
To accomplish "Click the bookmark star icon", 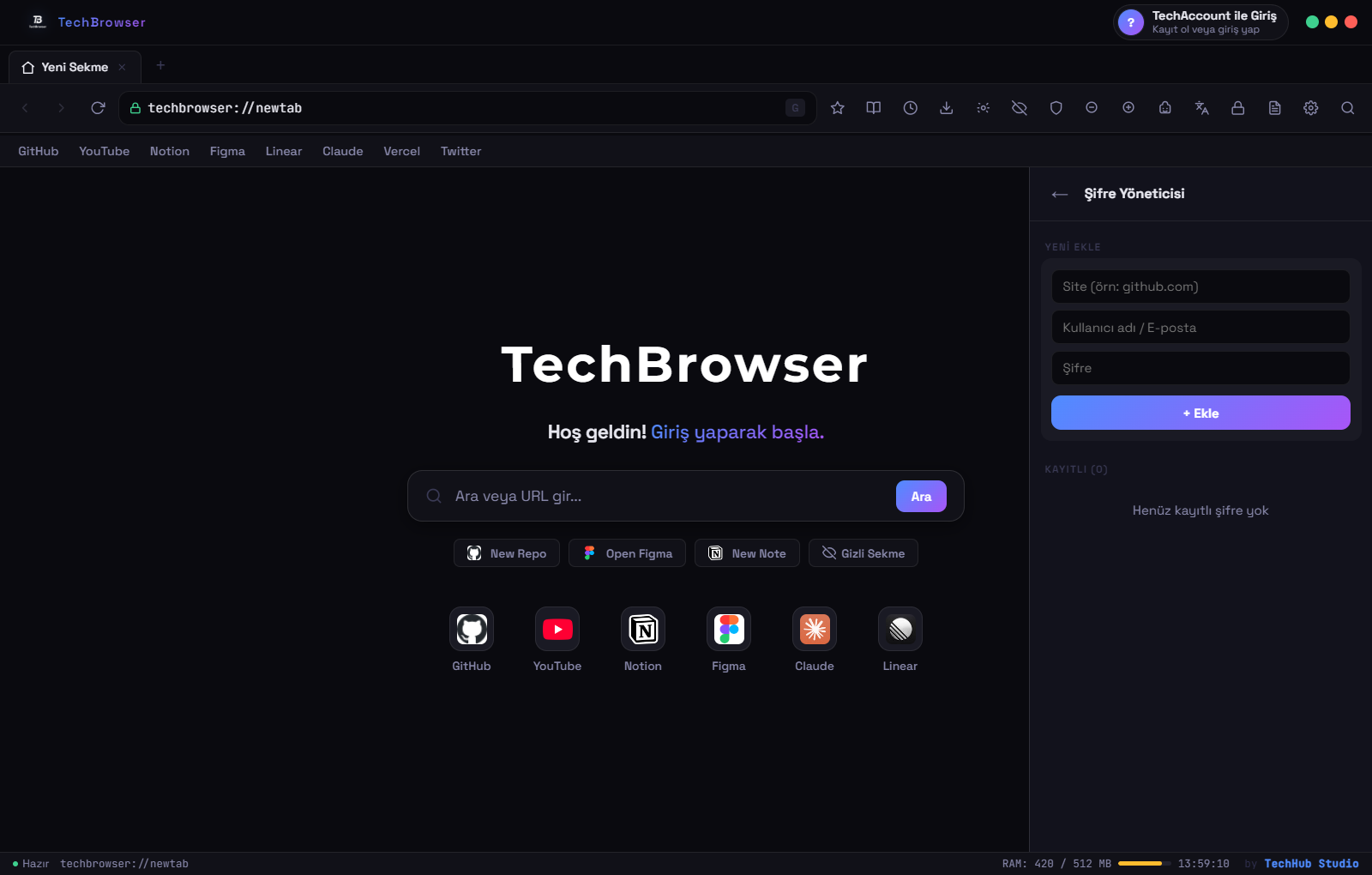I will point(838,108).
